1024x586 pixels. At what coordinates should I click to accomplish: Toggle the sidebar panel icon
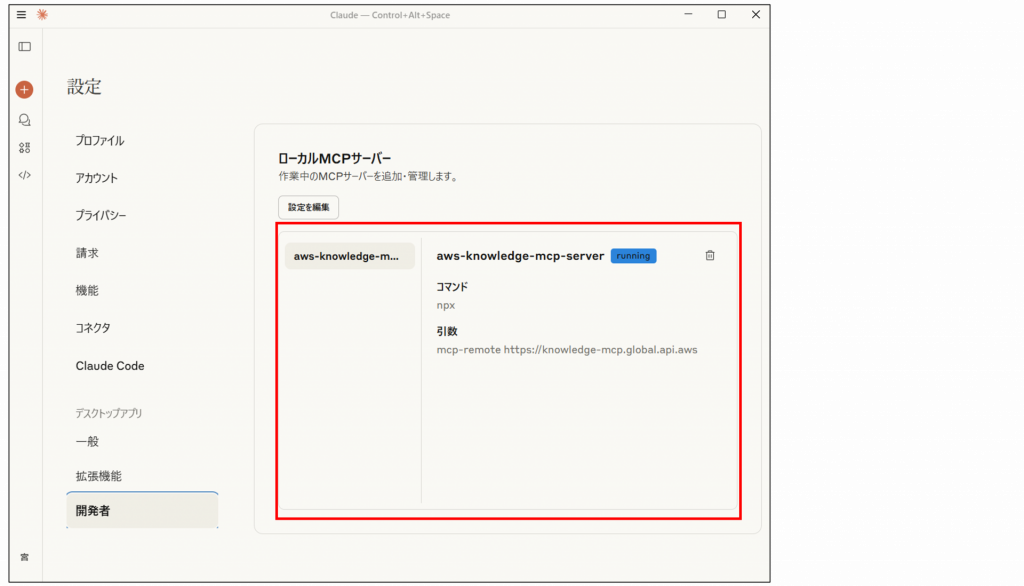(x=24, y=46)
